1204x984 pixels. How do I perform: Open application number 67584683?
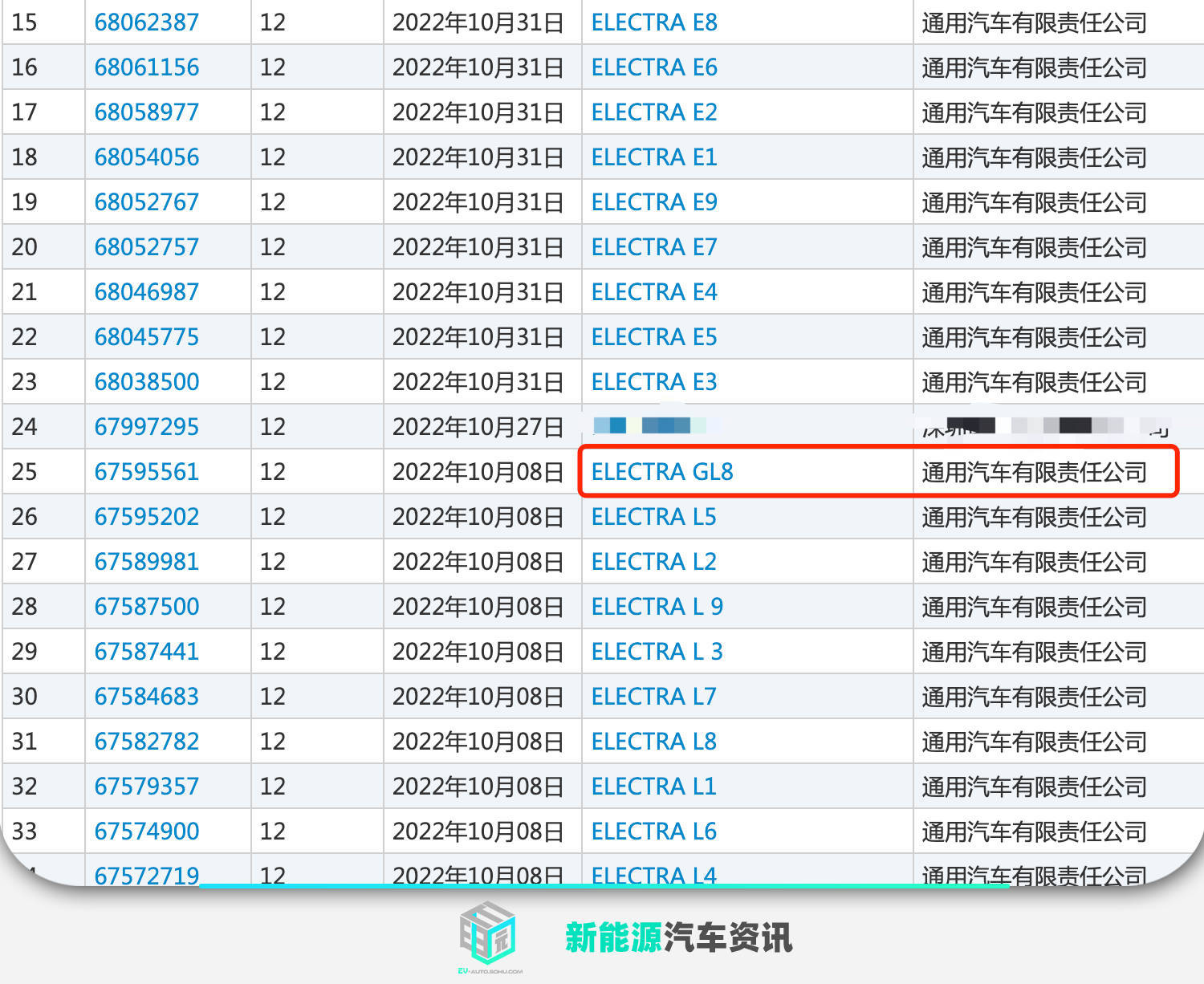coord(146,697)
